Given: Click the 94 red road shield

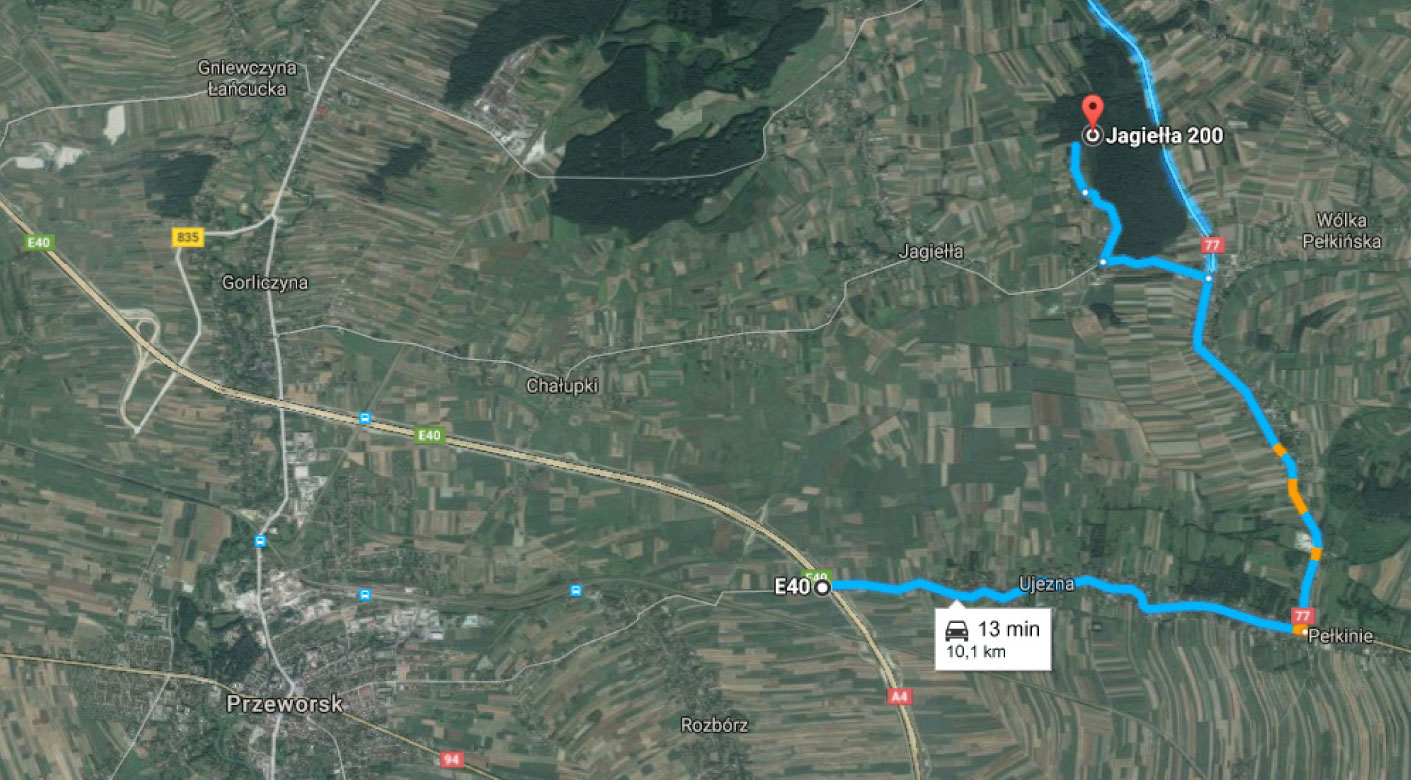Looking at the screenshot, I should [x=451, y=760].
